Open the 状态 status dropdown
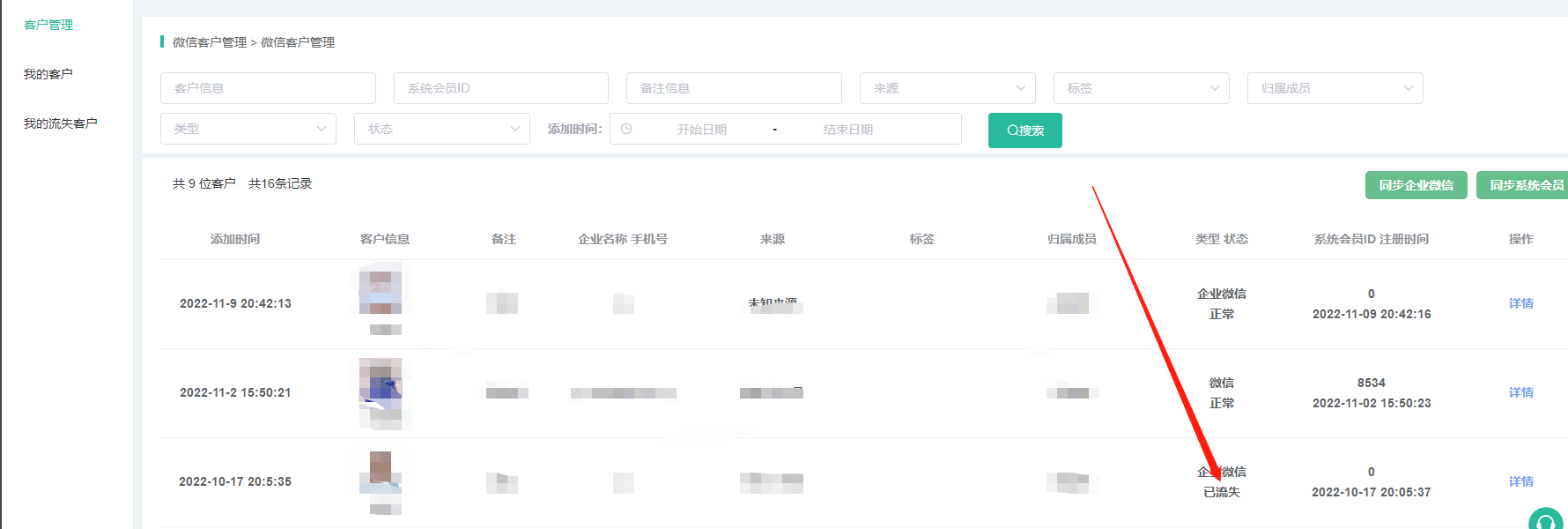 click(x=441, y=129)
